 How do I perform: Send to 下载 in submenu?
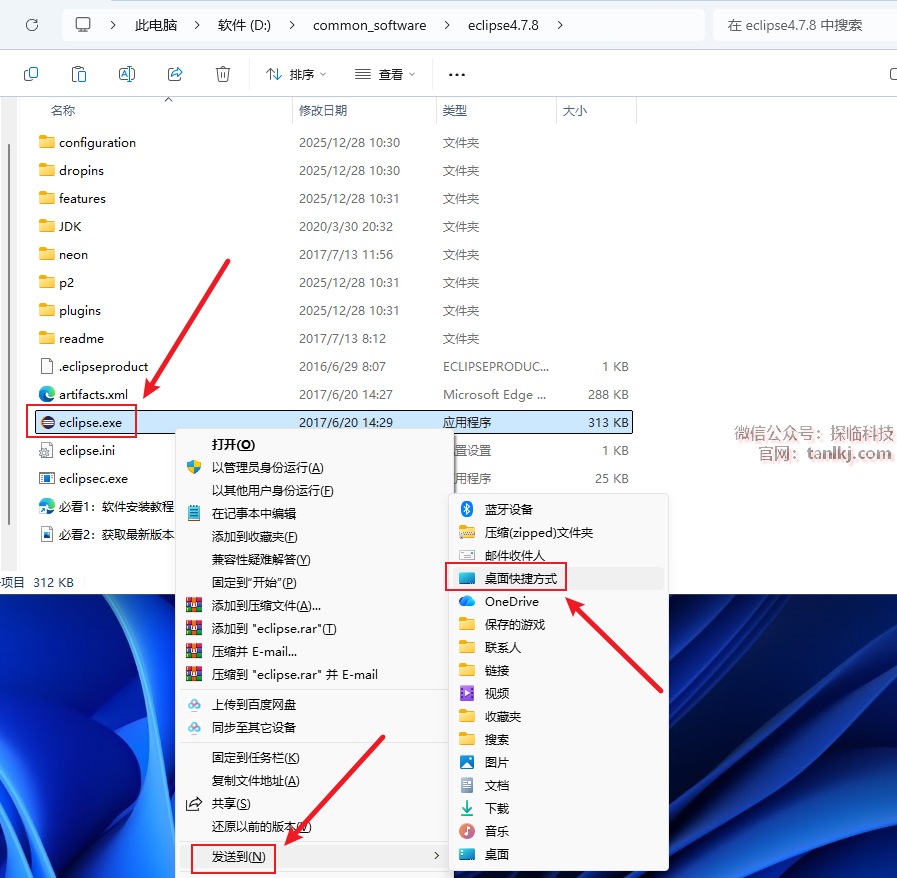click(497, 808)
